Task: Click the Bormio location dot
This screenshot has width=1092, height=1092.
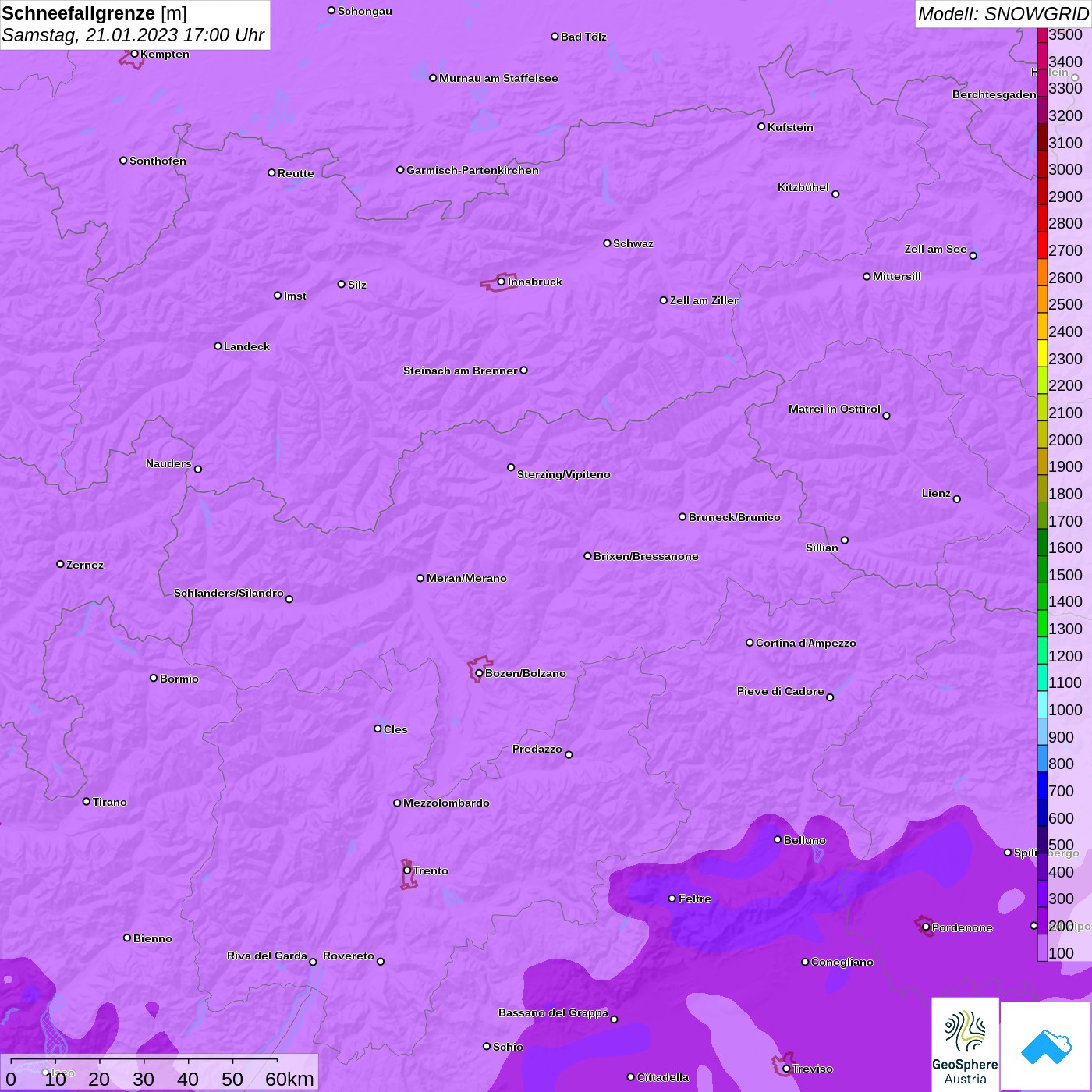Action: click(x=154, y=678)
